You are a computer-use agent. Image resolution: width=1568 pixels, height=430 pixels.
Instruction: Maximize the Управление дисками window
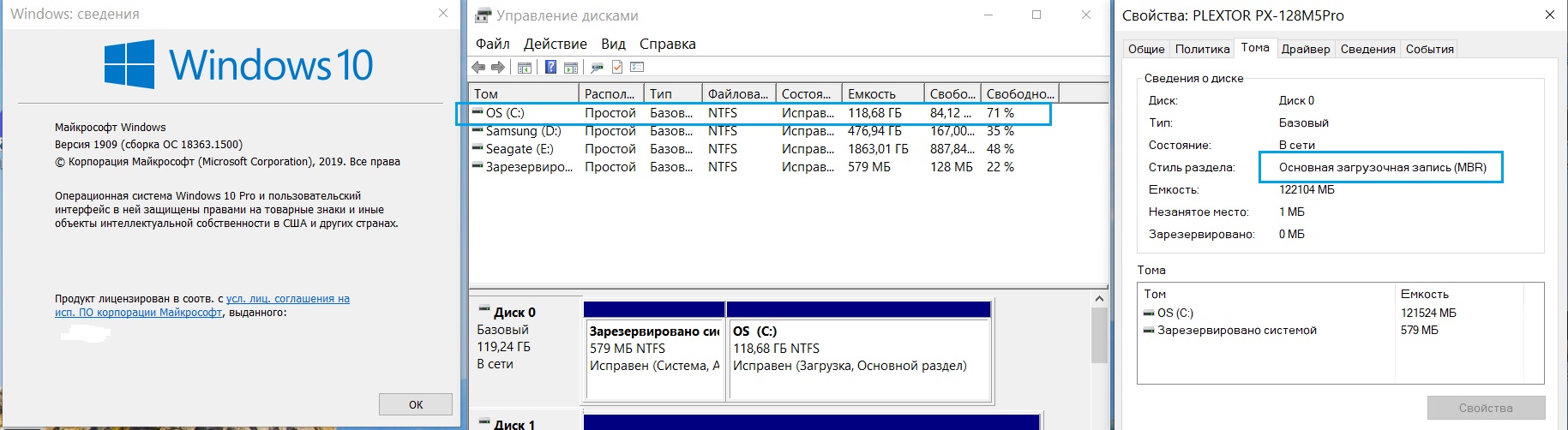(x=1036, y=15)
